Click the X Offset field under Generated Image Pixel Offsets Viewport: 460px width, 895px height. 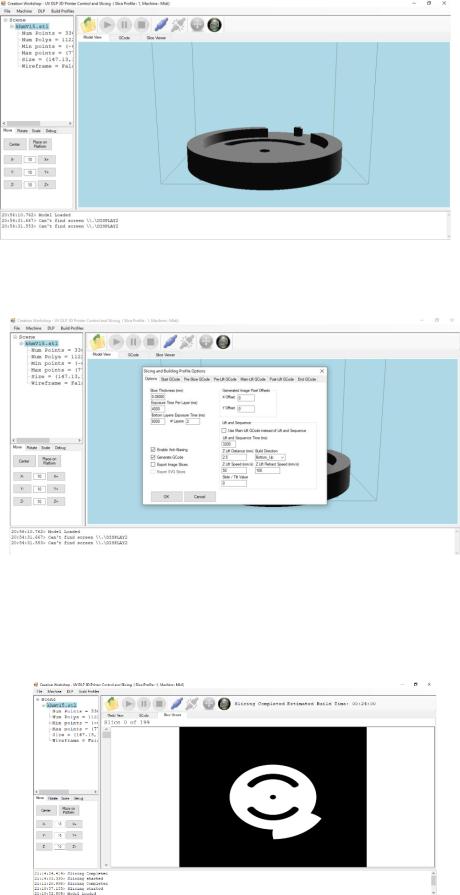click(x=246, y=398)
